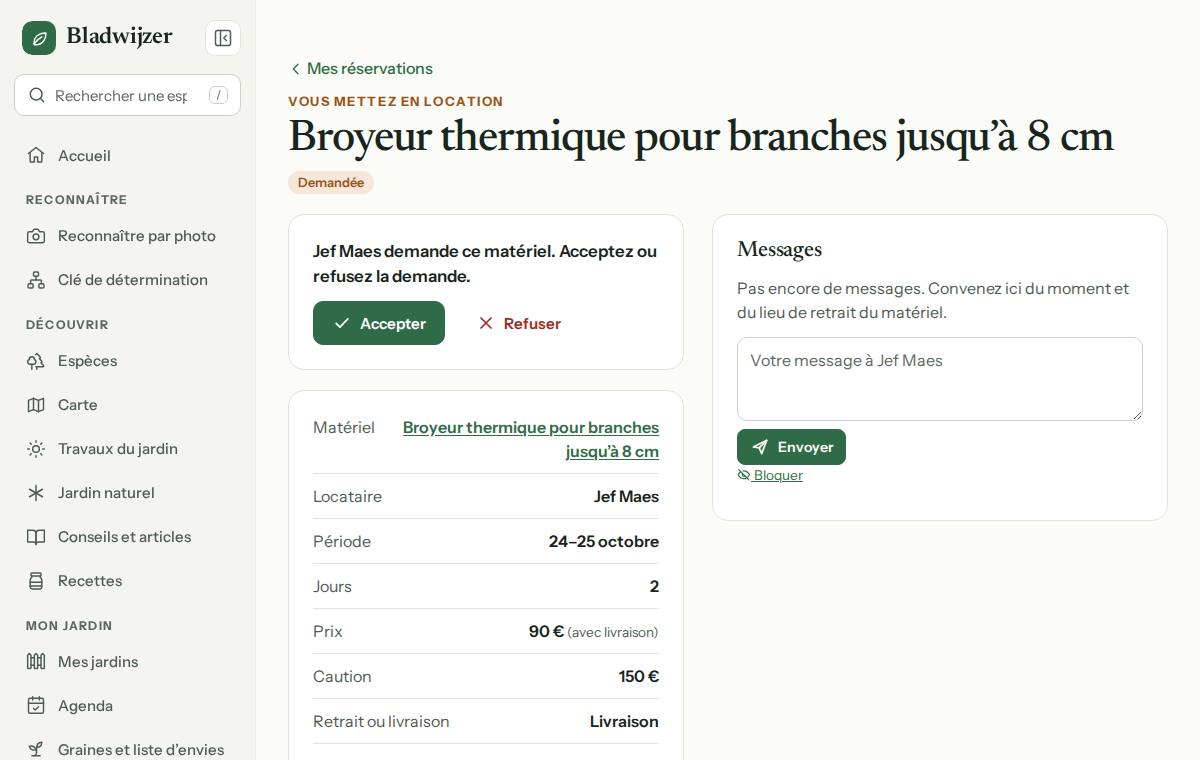Click the crossed-eye icon beside Bloquer
The width and height of the screenshot is (1200, 760).
[x=744, y=475]
